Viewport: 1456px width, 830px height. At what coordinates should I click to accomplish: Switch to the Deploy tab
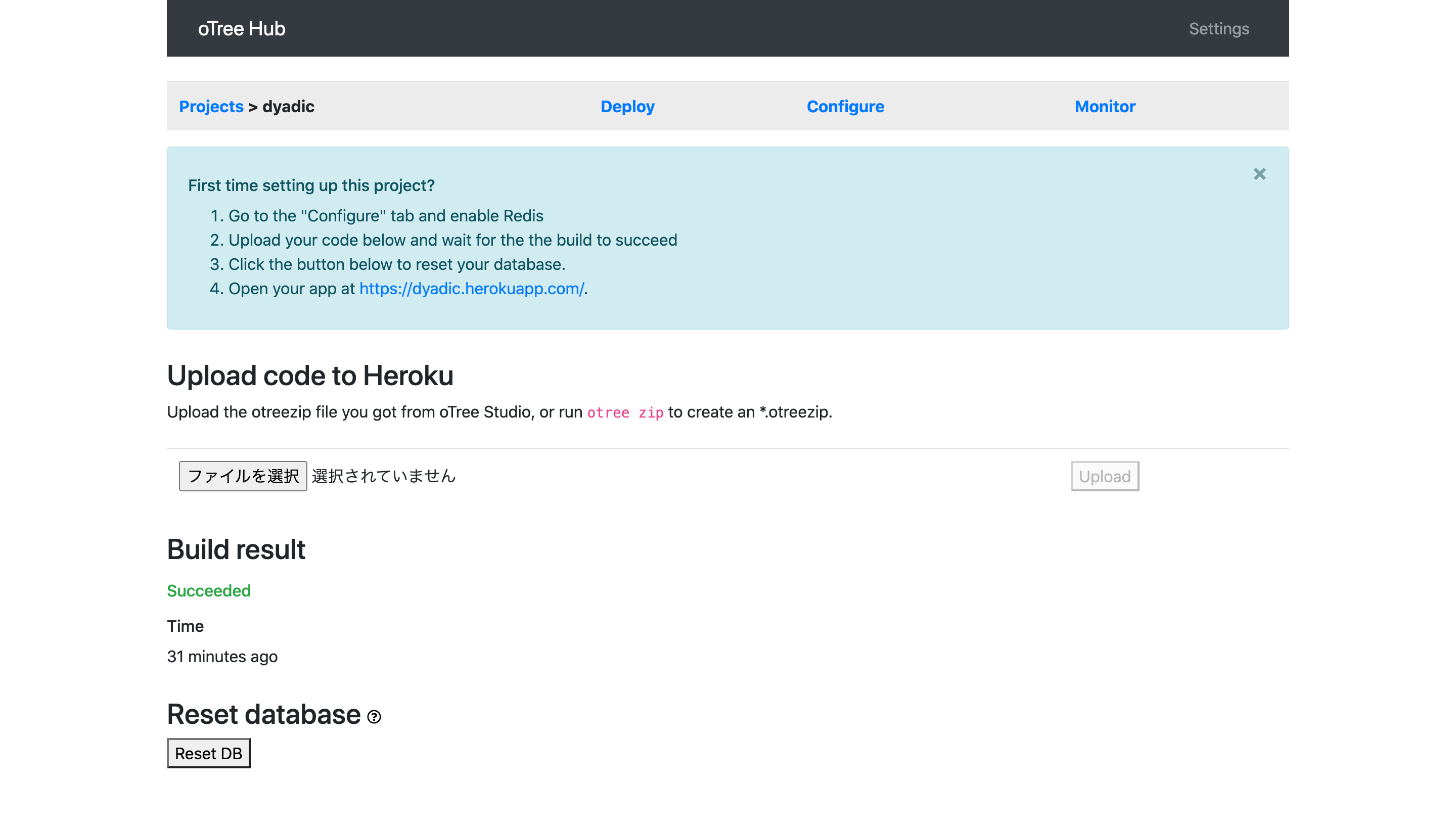[x=627, y=107]
